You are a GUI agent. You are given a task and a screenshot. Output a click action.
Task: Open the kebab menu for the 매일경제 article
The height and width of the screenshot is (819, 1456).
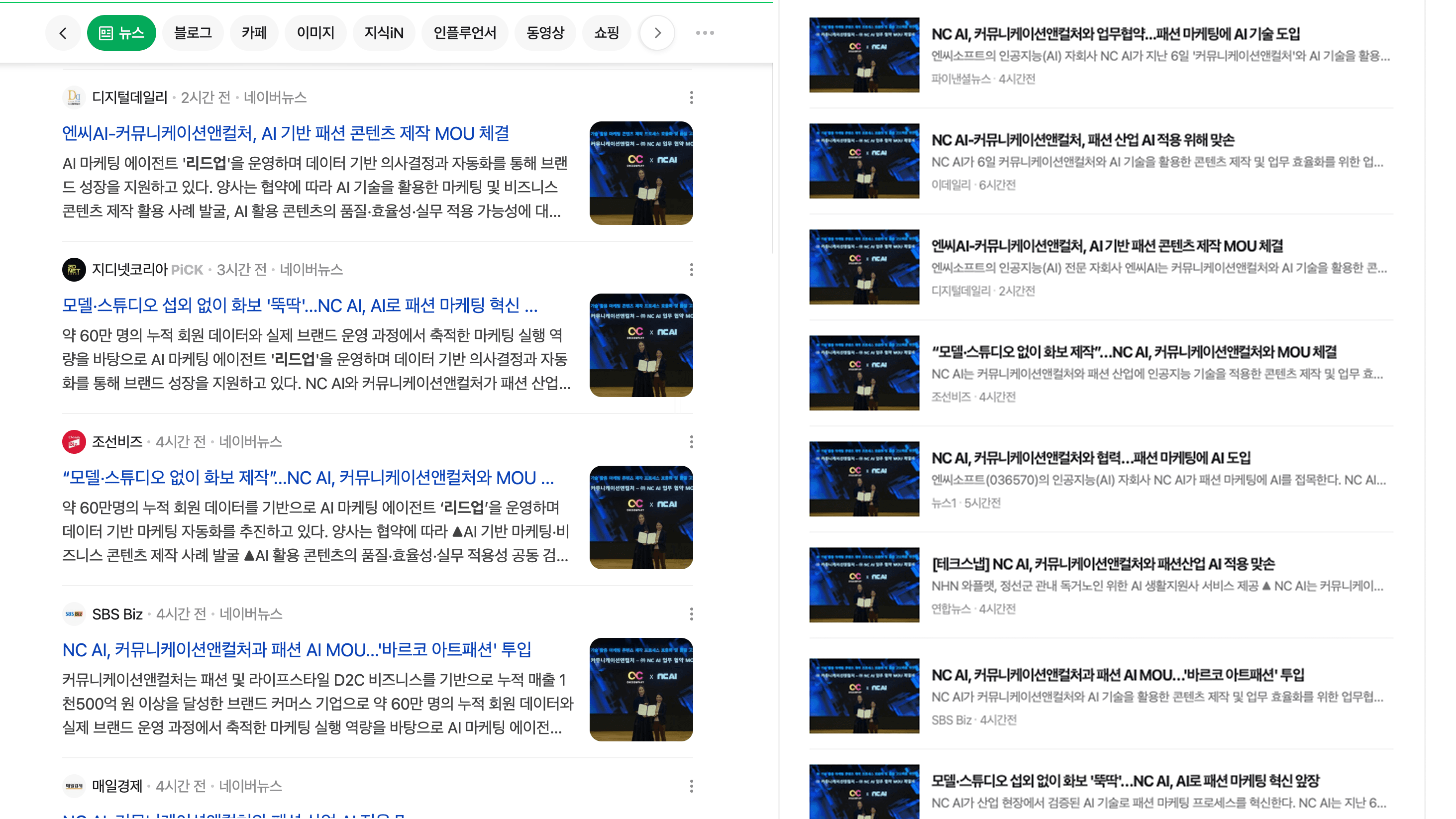[691, 786]
